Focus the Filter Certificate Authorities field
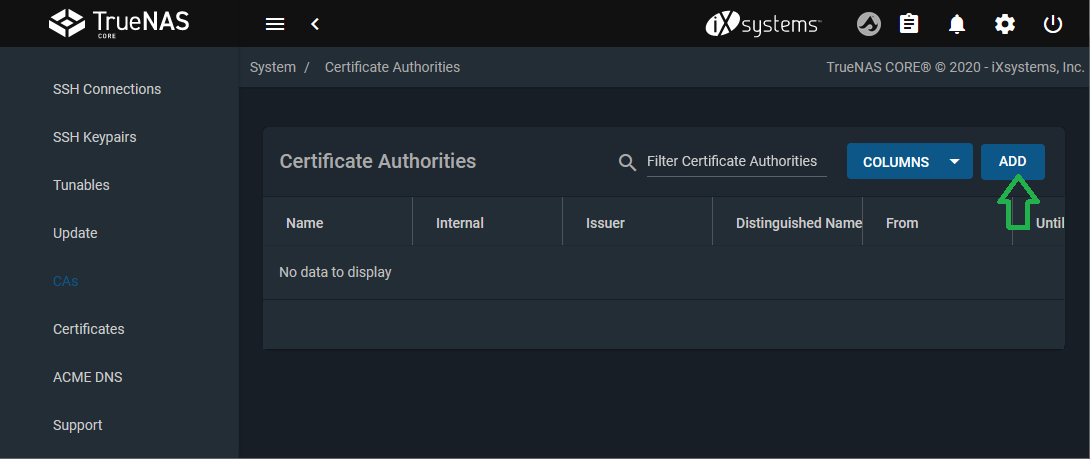The width and height of the screenshot is (1090, 459). pos(736,162)
